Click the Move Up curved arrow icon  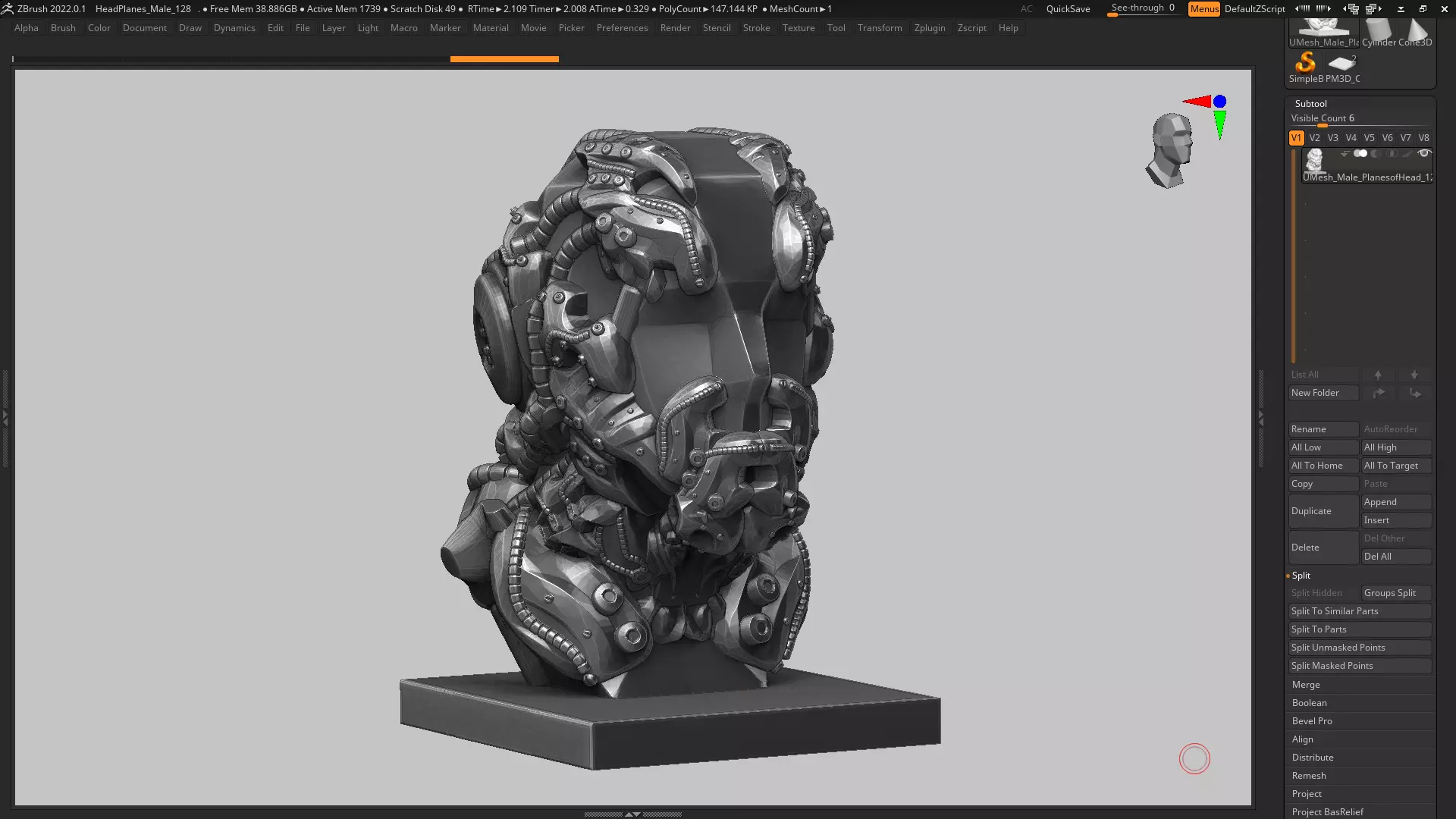coord(1378,393)
